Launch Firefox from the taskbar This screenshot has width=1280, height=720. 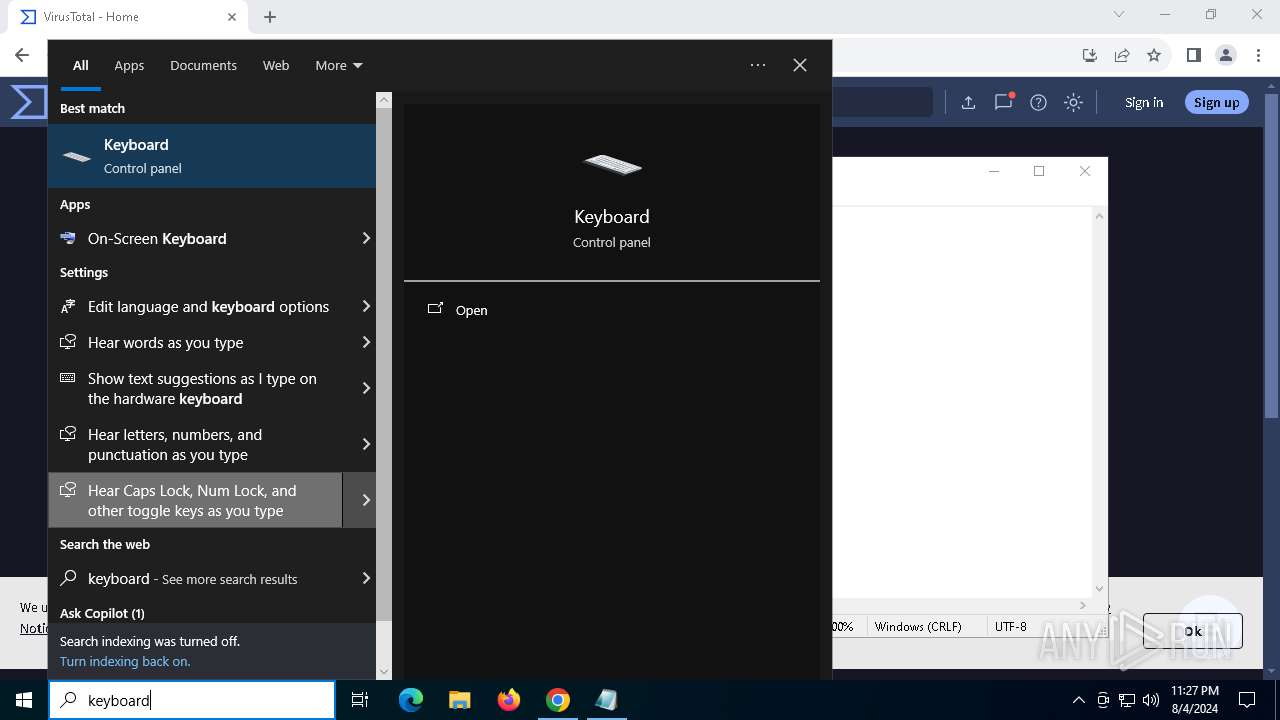(509, 700)
